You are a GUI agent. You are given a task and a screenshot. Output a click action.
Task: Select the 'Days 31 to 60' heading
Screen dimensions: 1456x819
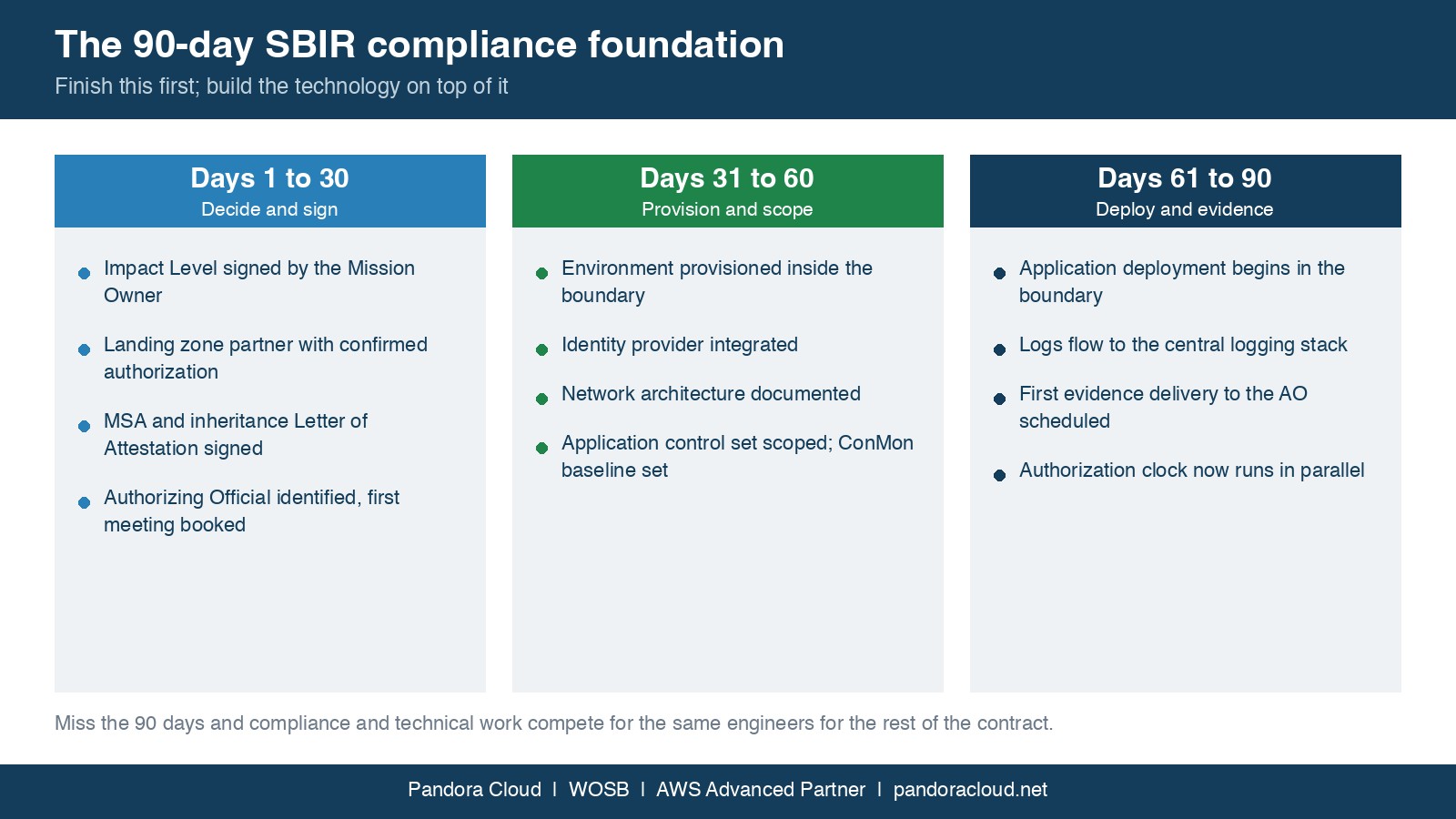pyautogui.click(x=727, y=178)
